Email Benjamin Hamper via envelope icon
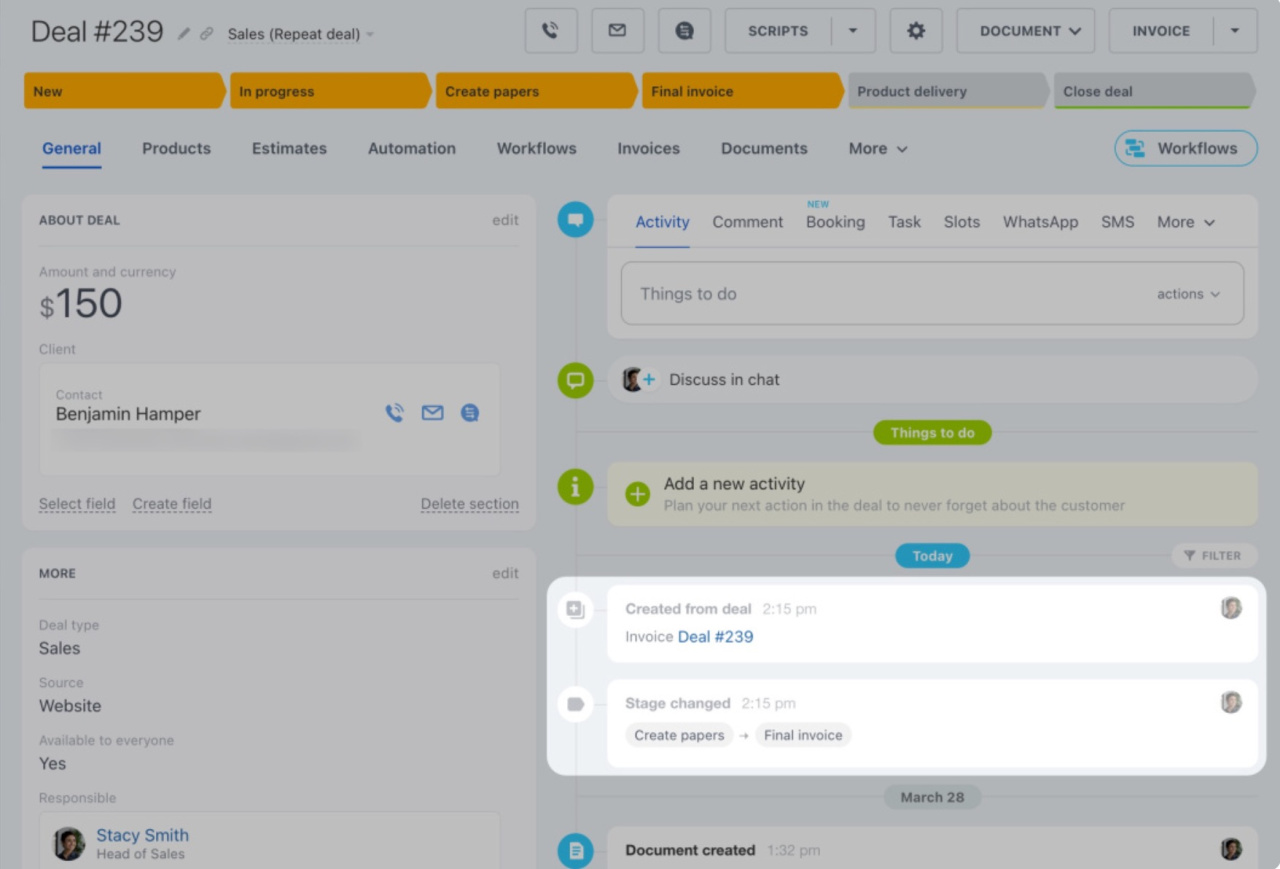This screenshot has height=869, width=1280. pyautogui.click(x=432, y=413)
